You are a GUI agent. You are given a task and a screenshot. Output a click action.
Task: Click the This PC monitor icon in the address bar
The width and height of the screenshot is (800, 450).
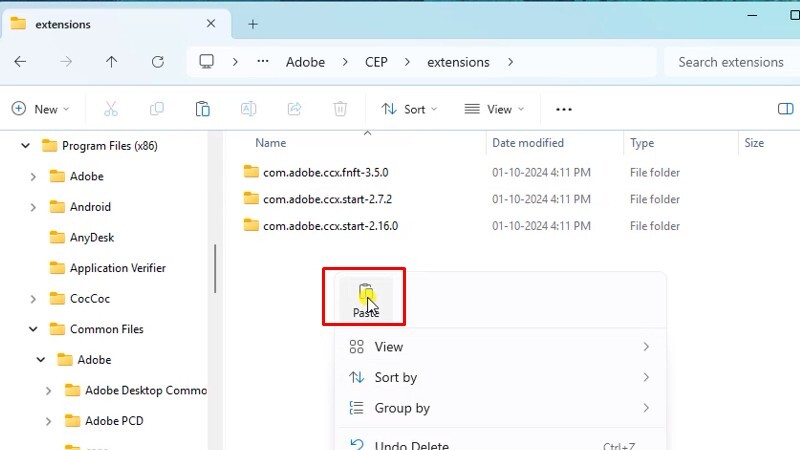click(206, 62)
